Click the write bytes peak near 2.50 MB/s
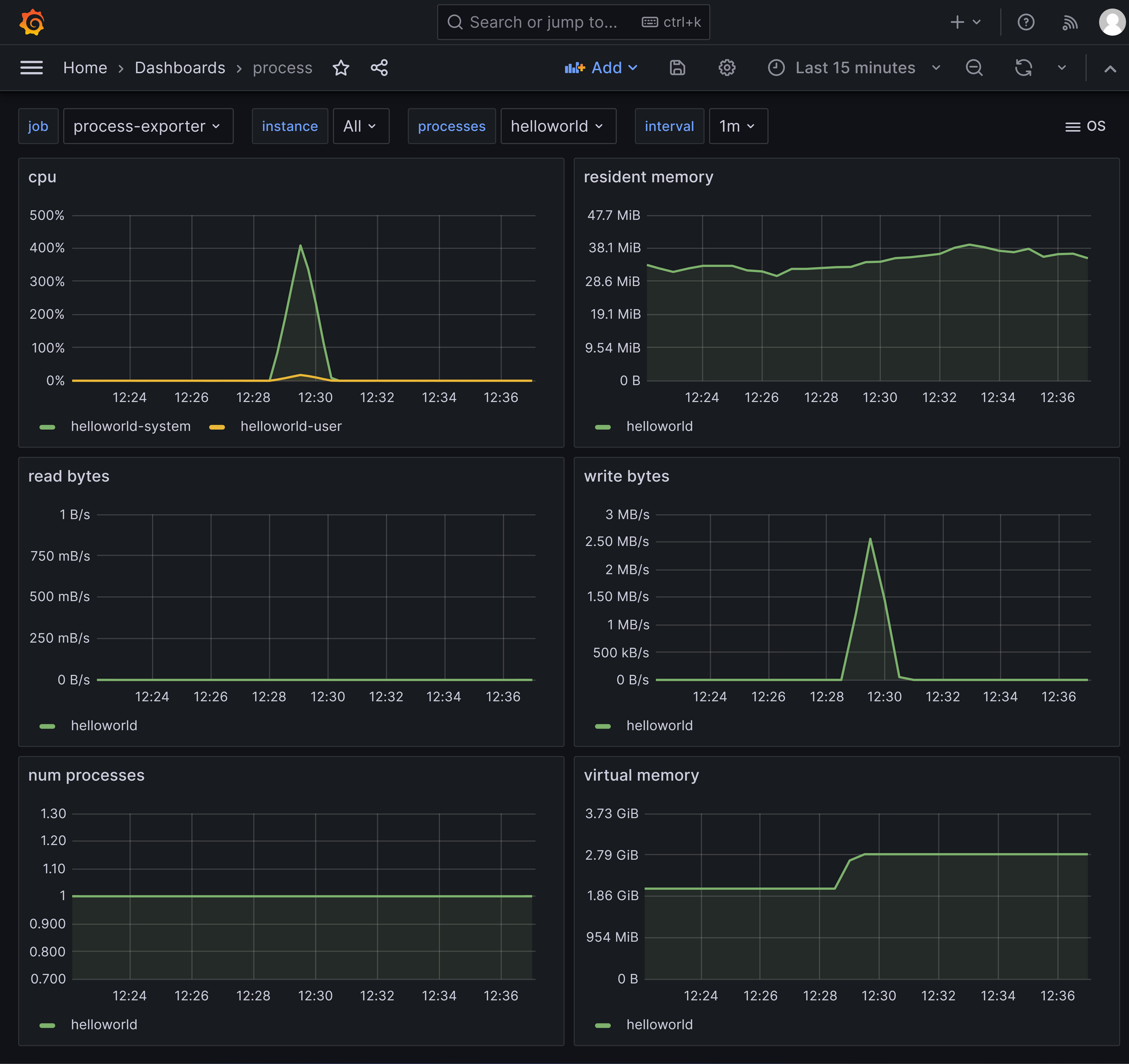The image size is (1129, 1064). point(870,539)
